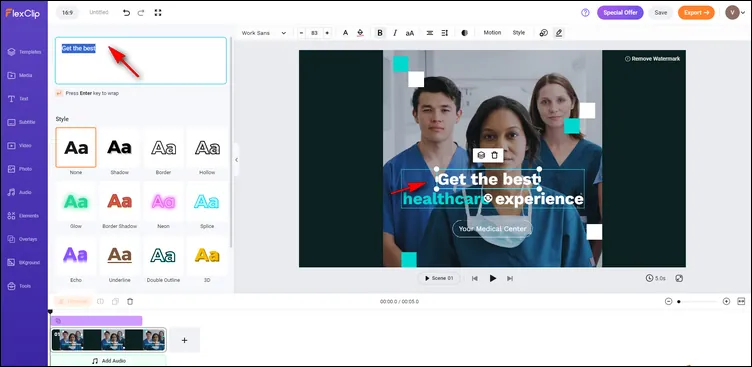752x367 pixels.
Task: Open text alignment options
Action: (430, 33)
